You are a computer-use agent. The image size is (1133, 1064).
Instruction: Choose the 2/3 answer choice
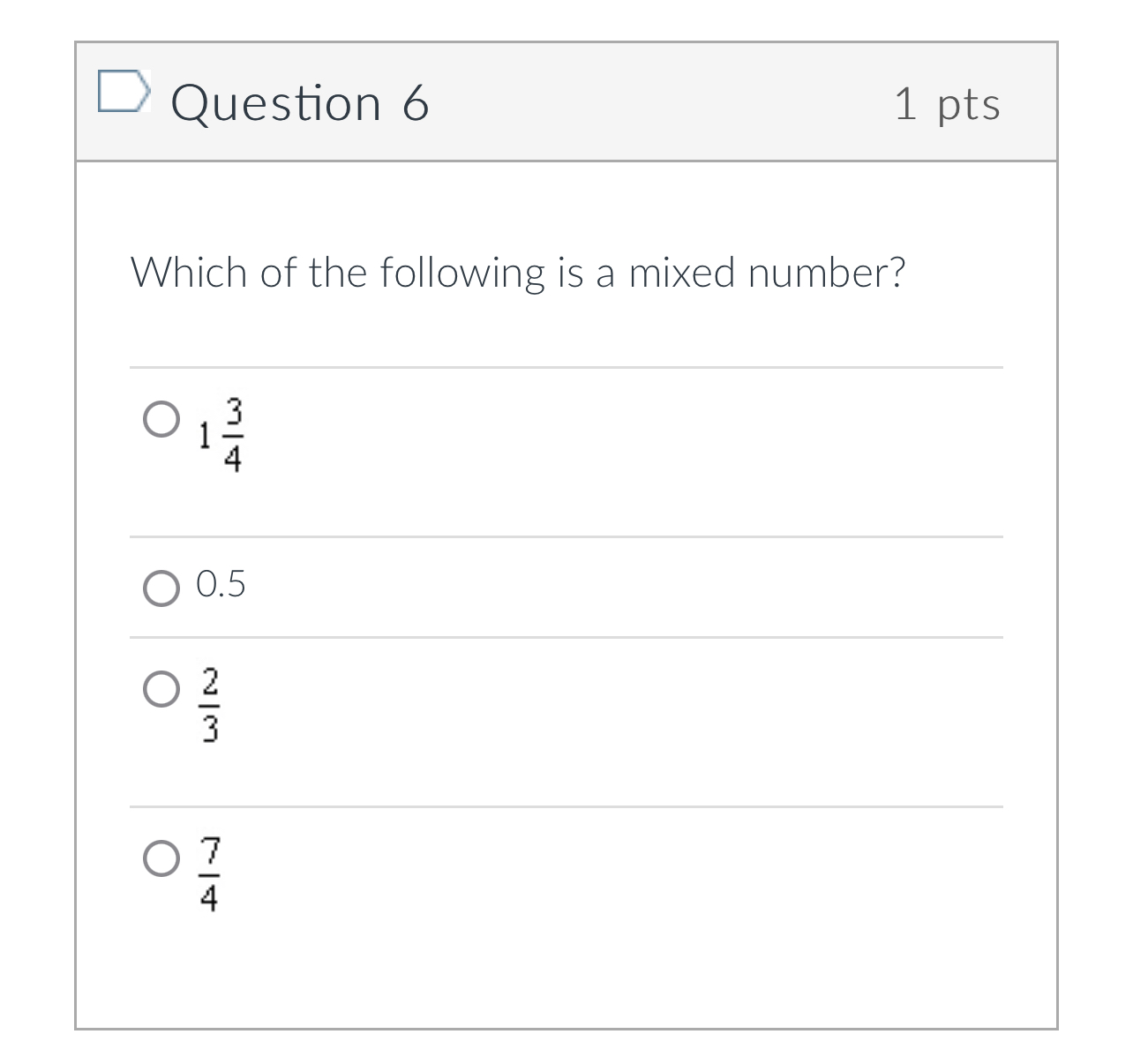point(161,689)
